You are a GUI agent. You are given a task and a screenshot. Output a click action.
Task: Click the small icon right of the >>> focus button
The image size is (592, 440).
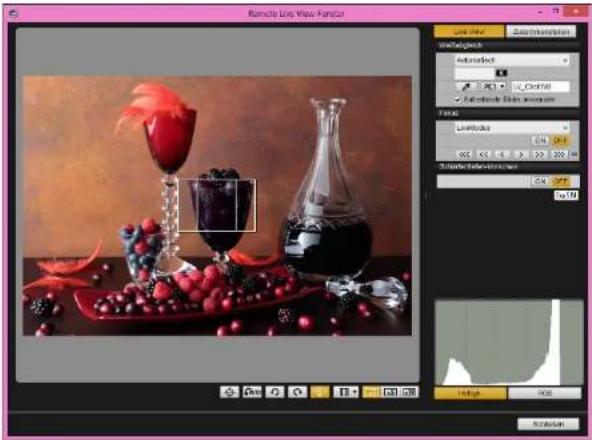click(x=574, y=154)
